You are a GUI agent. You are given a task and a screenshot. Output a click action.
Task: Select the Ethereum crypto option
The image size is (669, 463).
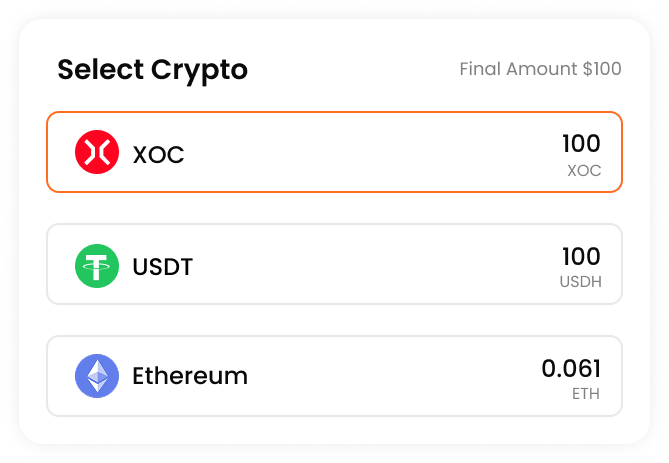pyautogui.click(x=334, y=376)
